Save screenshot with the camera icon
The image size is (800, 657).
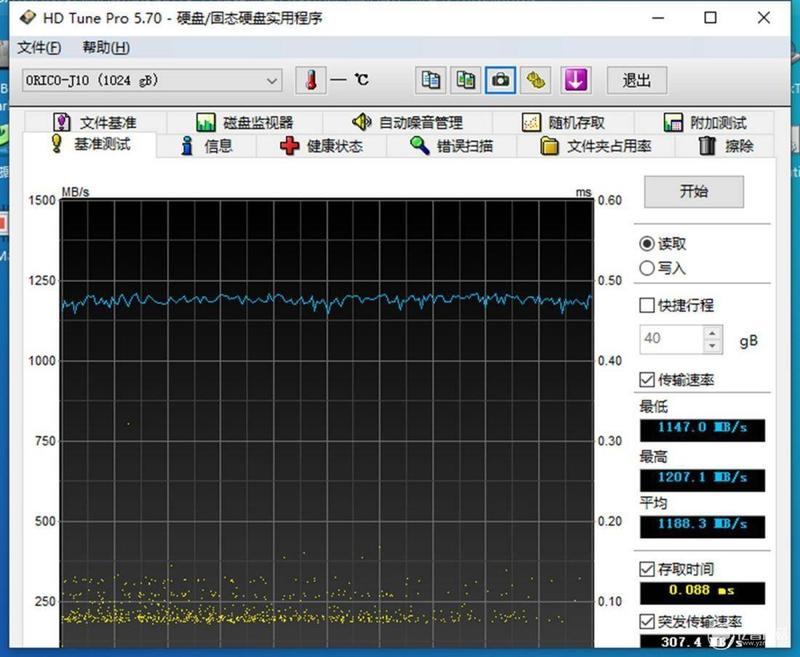(500, 80)
